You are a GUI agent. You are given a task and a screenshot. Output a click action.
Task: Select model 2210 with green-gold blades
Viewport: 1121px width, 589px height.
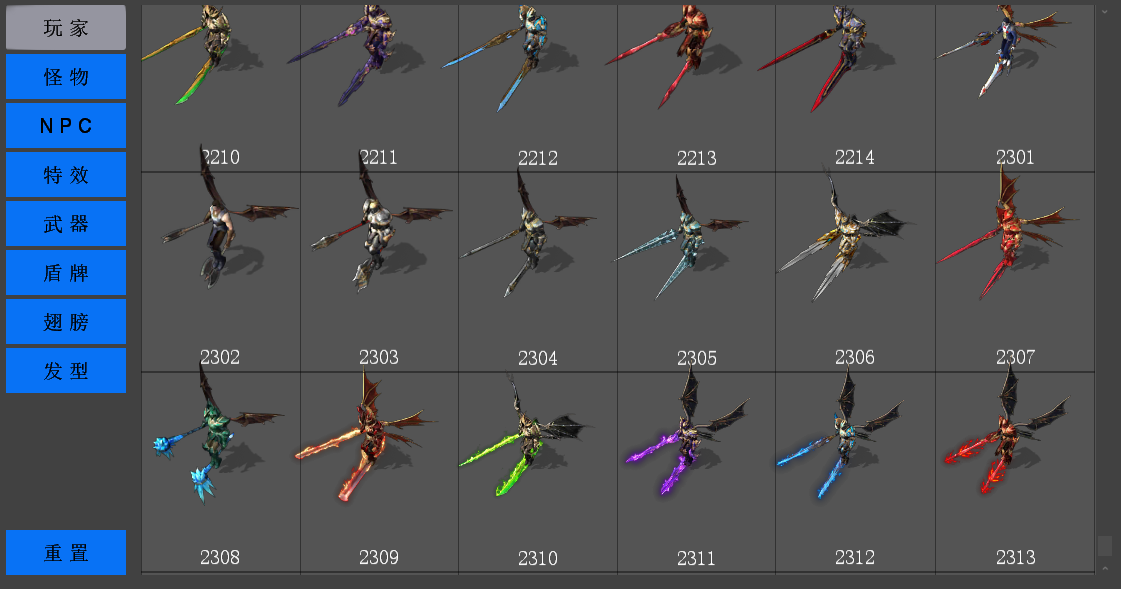pos(220,88)
